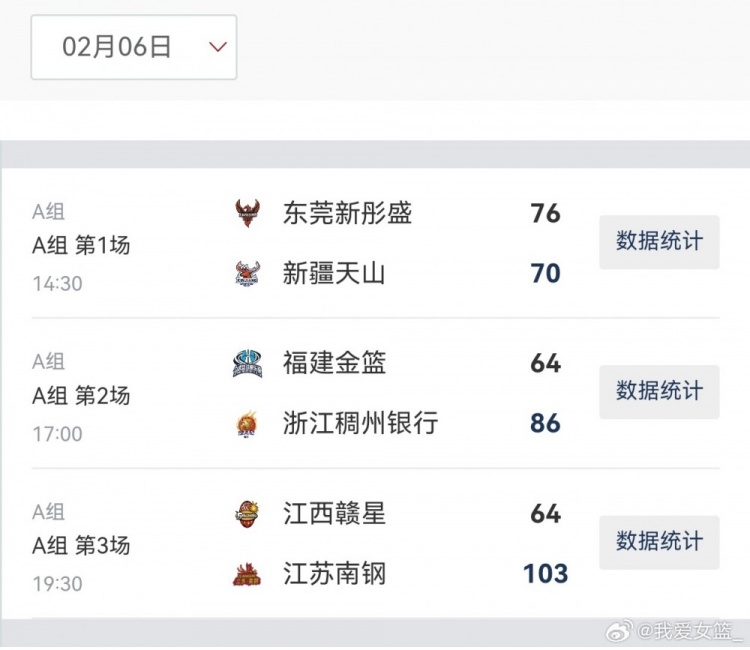The width and height of the screenshot is (750, 650).
Task: Expand date list with the red chevron
Action: pyautogui.click(x=217, y=47)
